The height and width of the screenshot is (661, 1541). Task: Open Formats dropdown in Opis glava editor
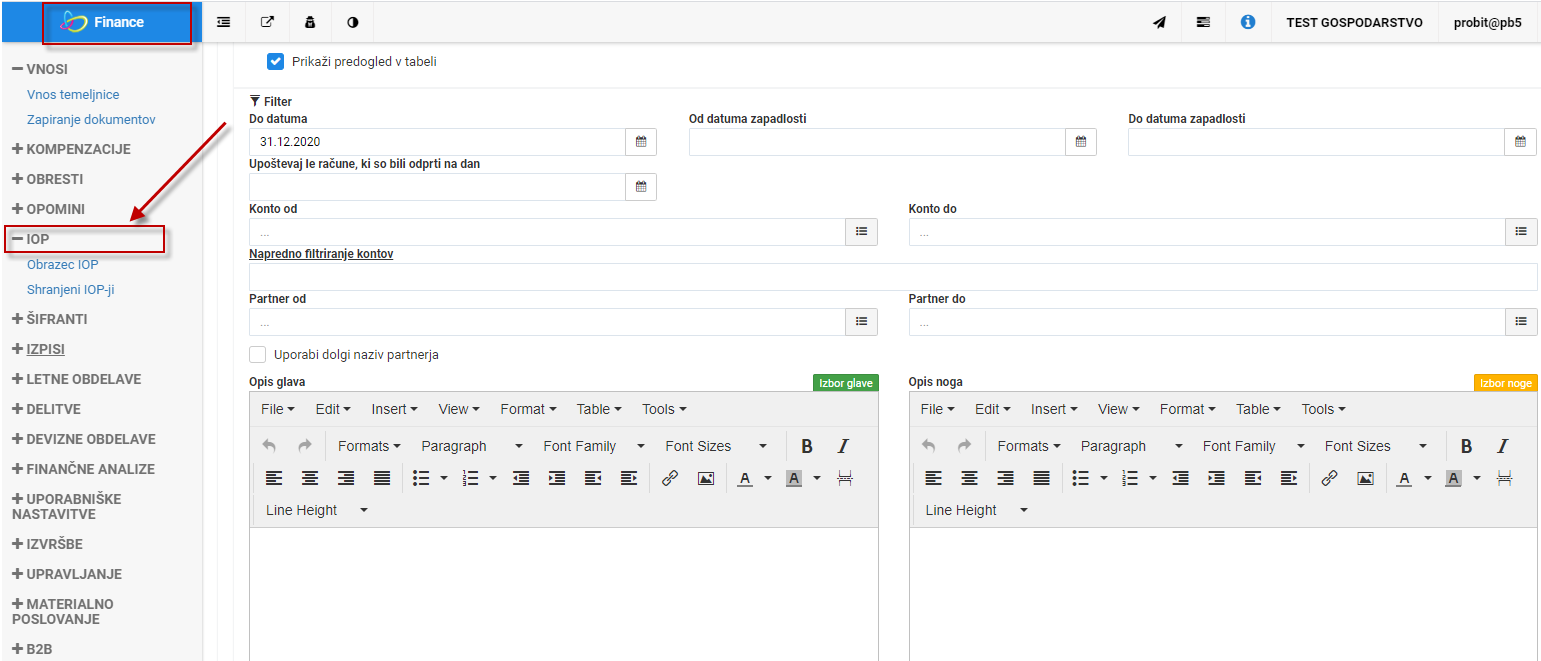click(x=369, y=446)
